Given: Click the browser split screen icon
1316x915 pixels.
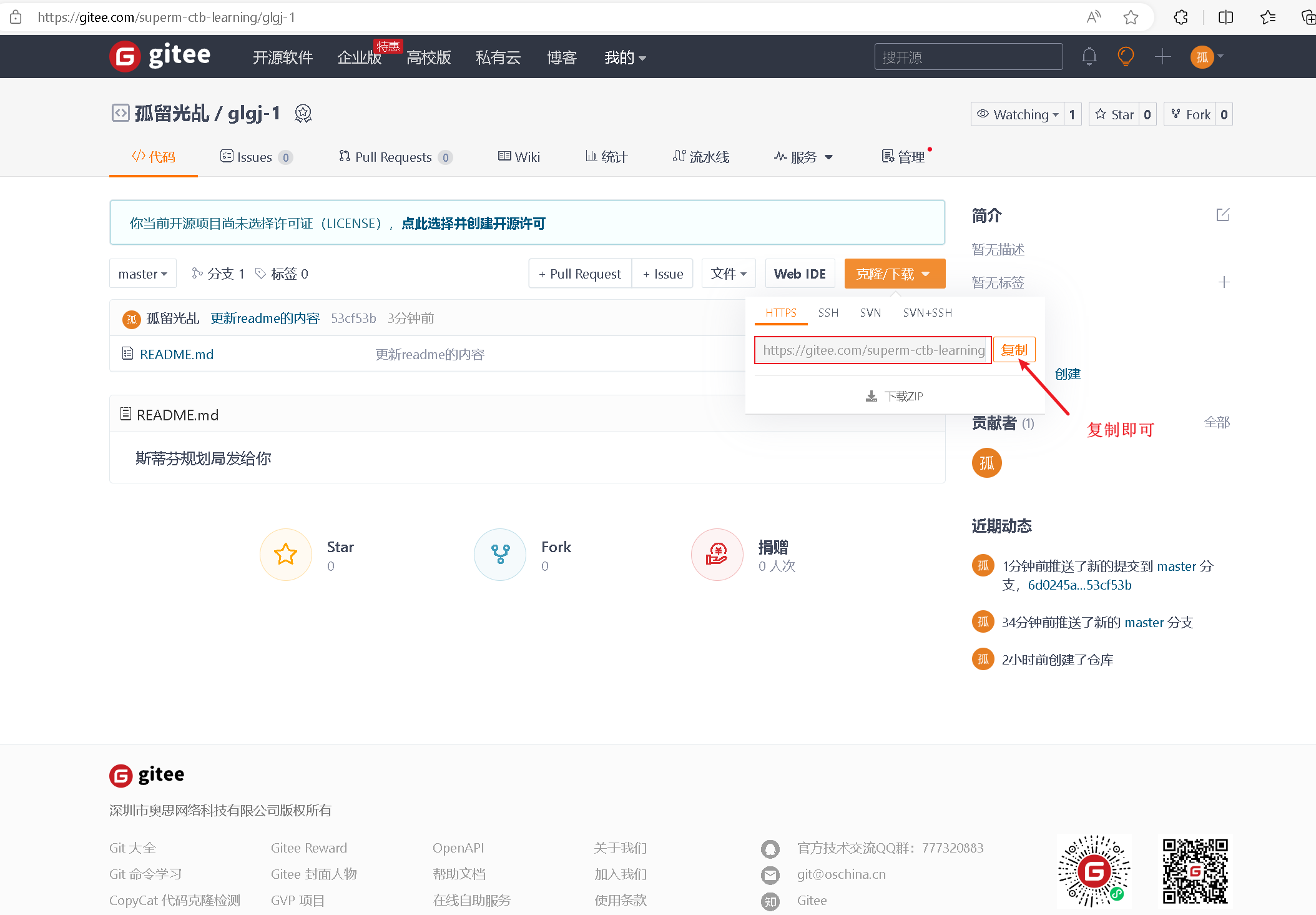Looking at the screenshot, I should (1225, 17).
